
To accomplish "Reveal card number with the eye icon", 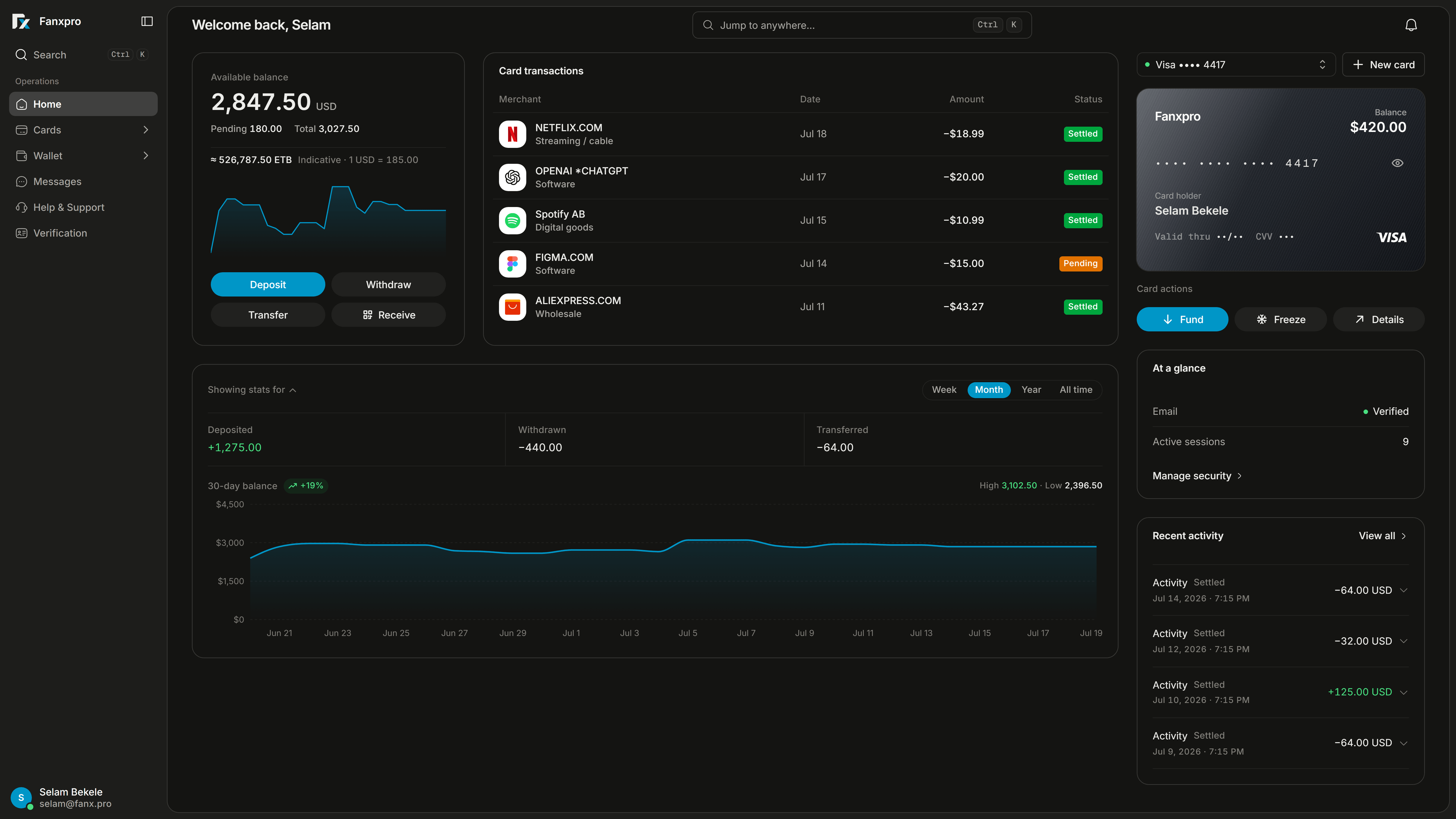I will [1397, 163].
